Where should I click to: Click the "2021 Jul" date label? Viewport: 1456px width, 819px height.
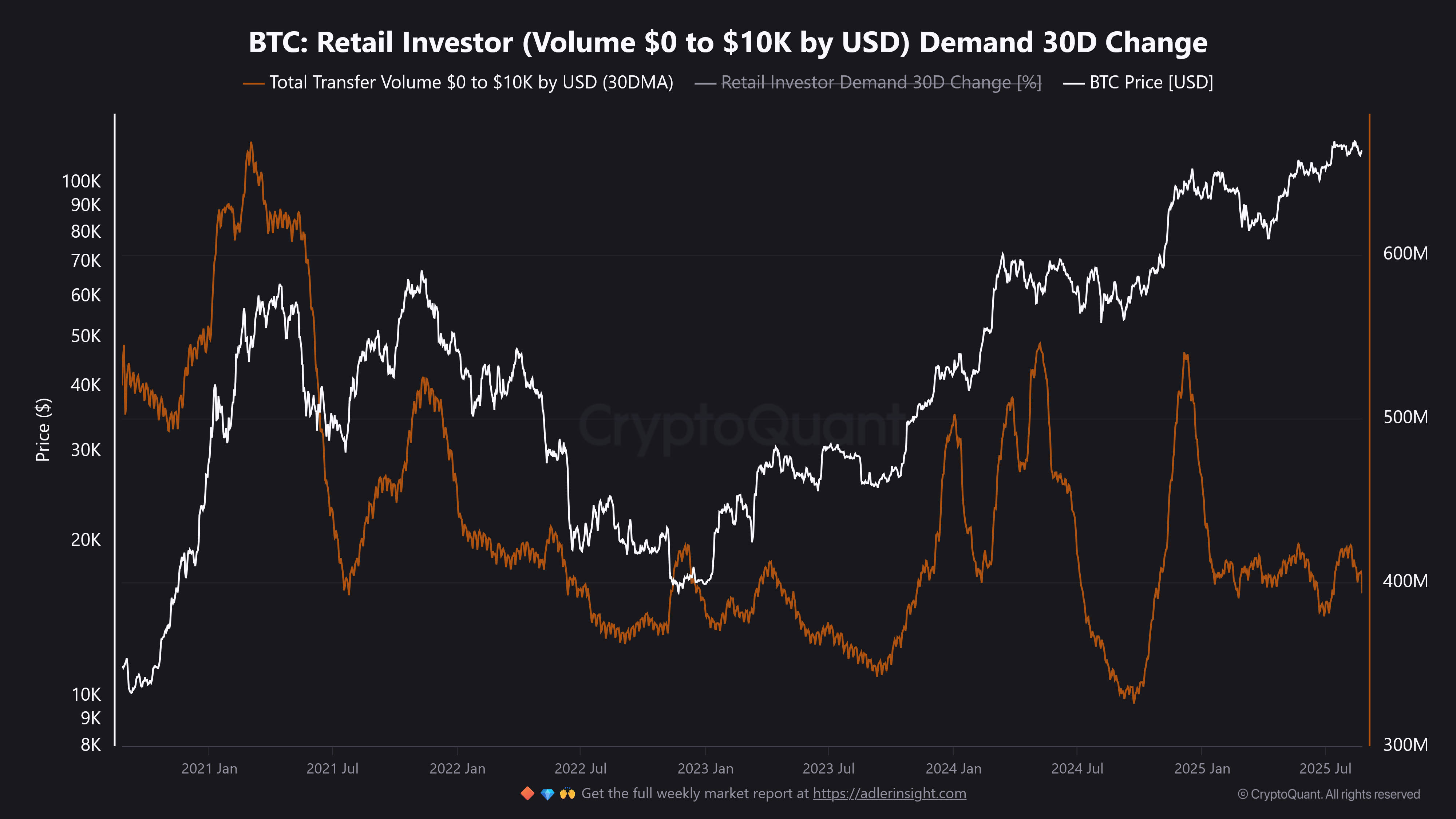(x=332, y=769)
